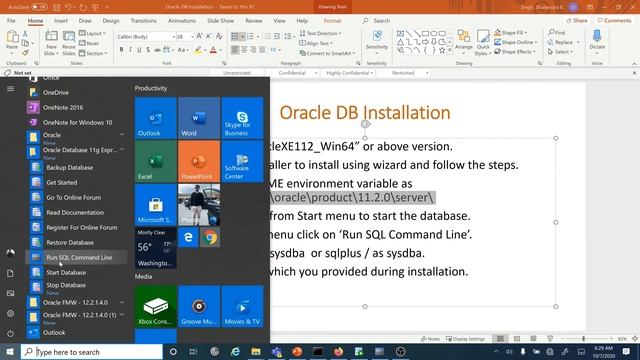
Task: Launch Google Chrome small tile
Action: (x=210, y=238)
